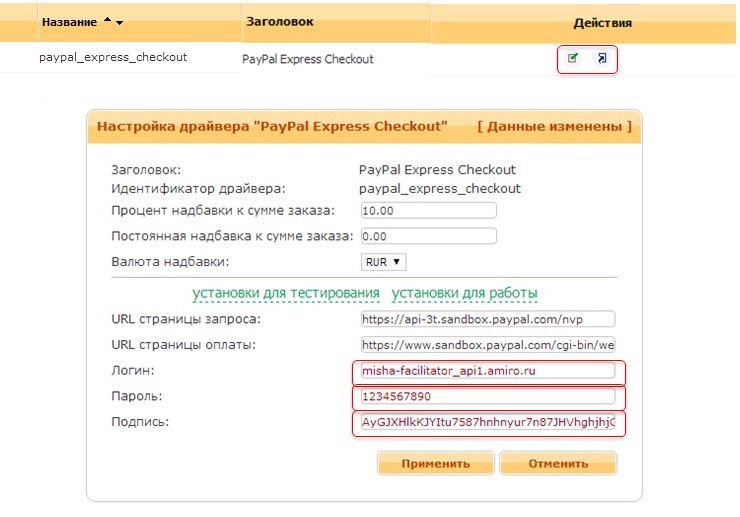
Task: Select 'установки для работы' tab link
Action: point(465,293)
